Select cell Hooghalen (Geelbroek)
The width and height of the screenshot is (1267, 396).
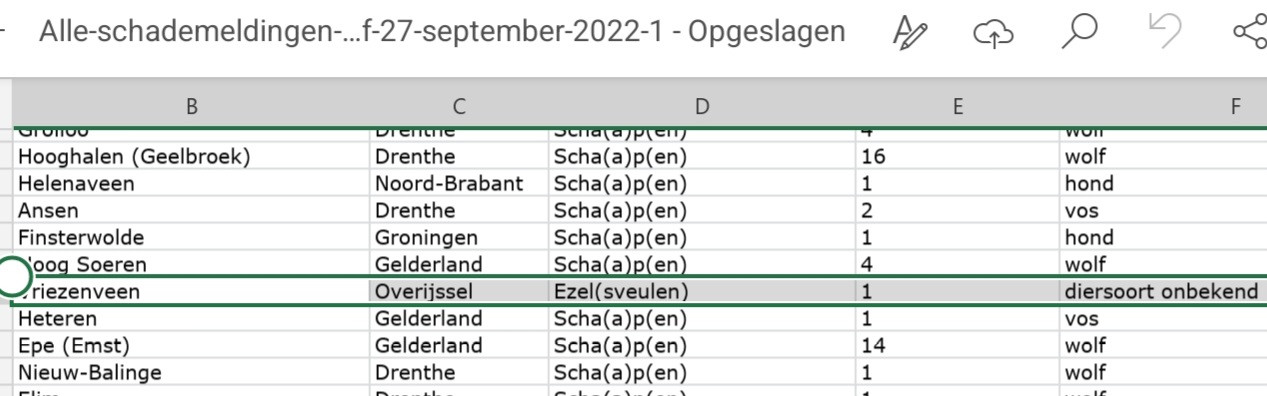pyautogui.click(x=191, y=157)
